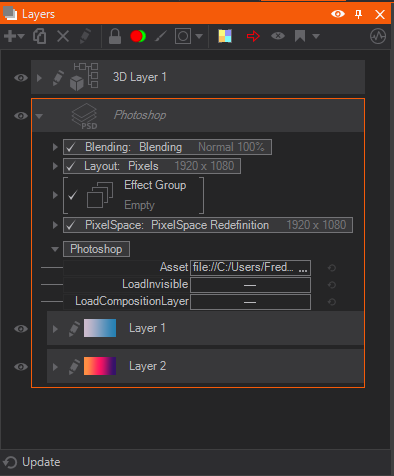Uncheck the Blending checkbox
This screenshot has width=394, height=476.
click(71, 147)
